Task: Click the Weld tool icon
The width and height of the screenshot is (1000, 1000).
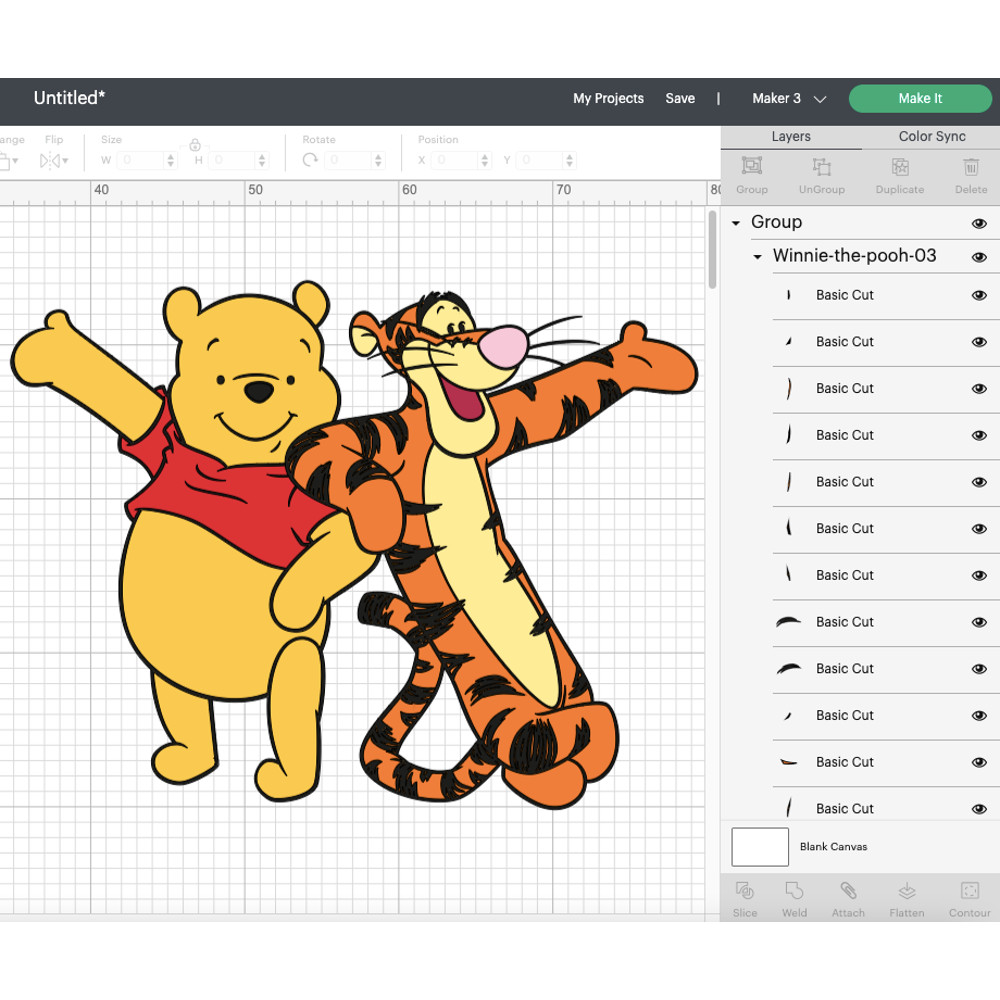Action: [x=794, y=898]
